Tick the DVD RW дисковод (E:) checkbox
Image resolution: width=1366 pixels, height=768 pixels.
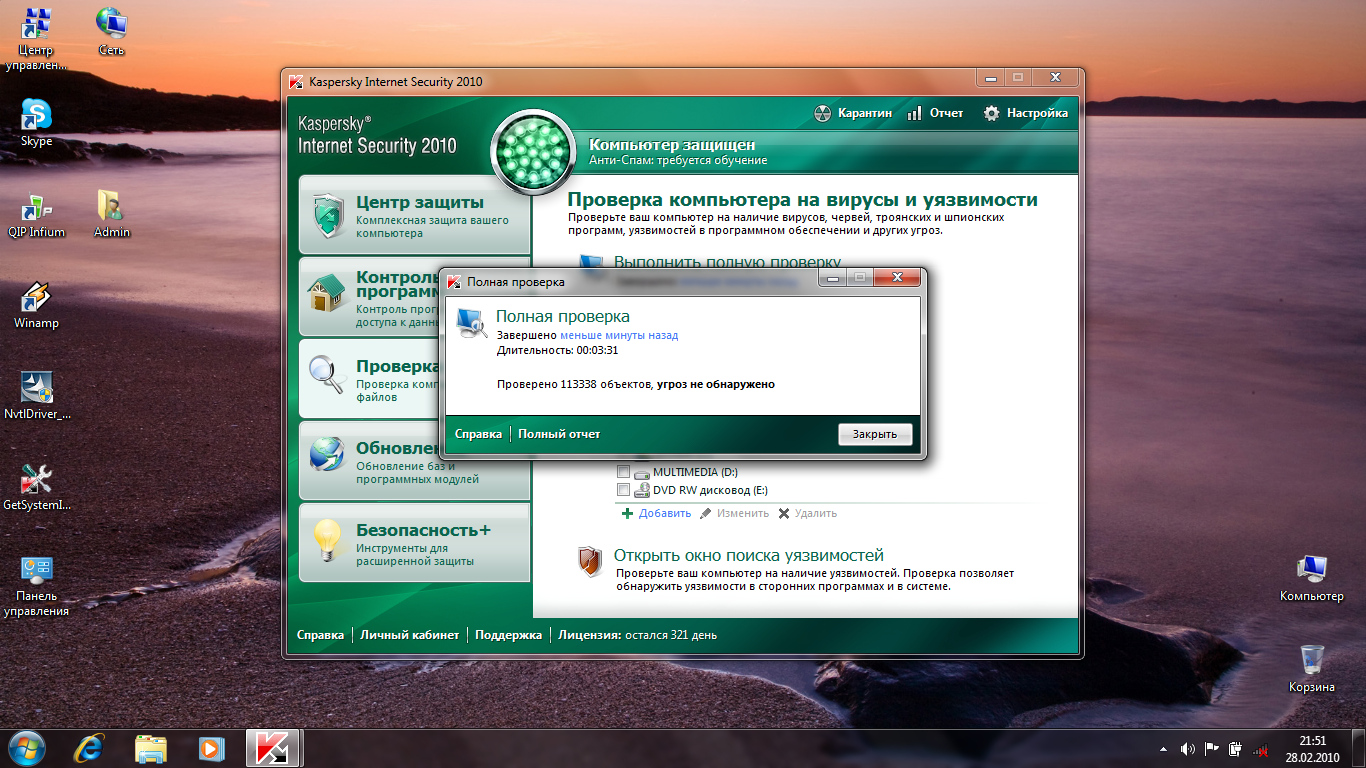(623, 490)
